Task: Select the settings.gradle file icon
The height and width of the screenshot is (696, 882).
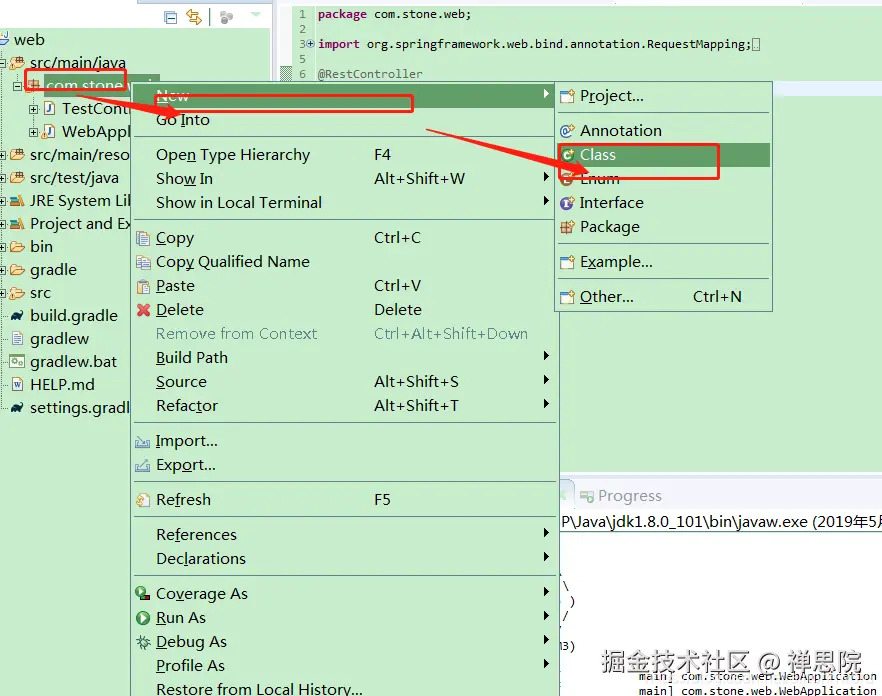Action: tap(17, 407)
